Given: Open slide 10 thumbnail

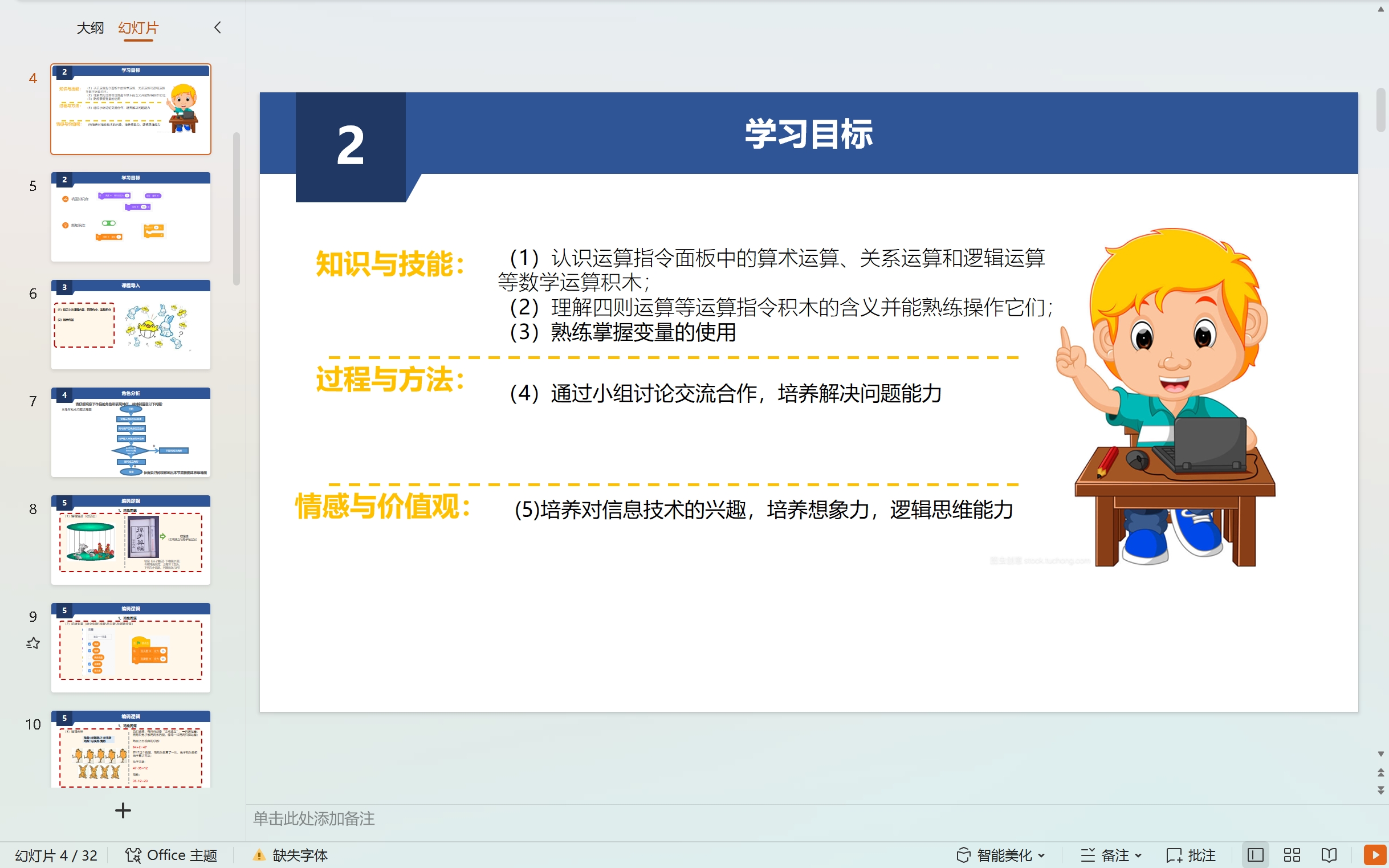Looking at the screenshot, I should (x=131, y=749).
